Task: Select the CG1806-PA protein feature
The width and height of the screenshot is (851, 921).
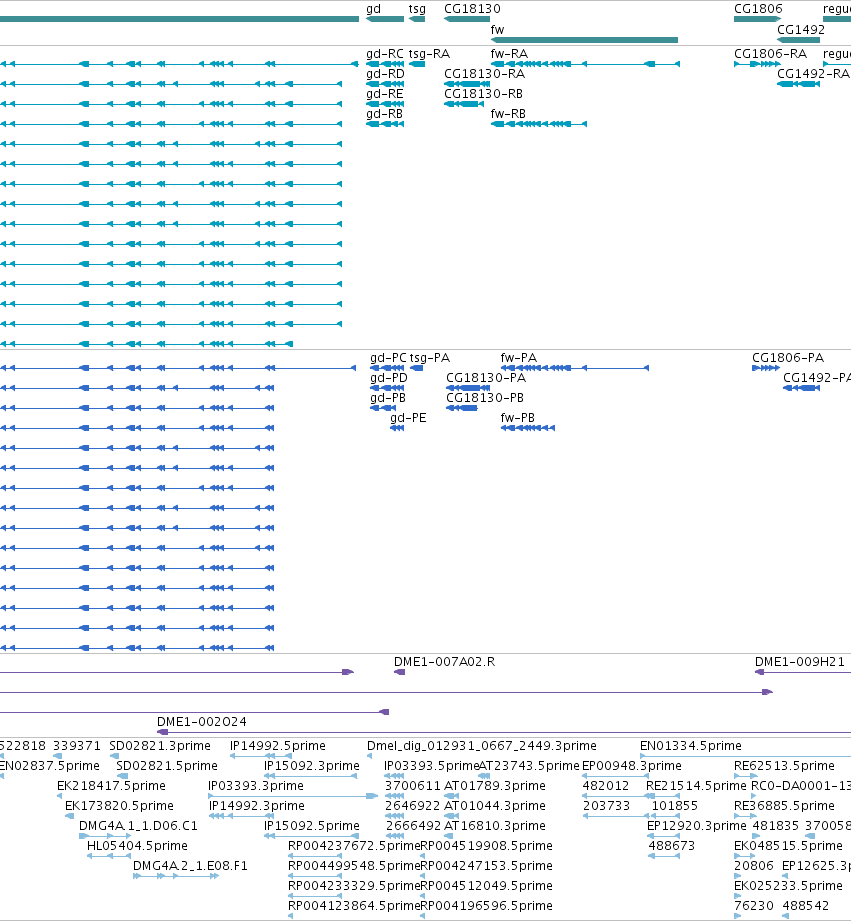Action: point(766,368)
